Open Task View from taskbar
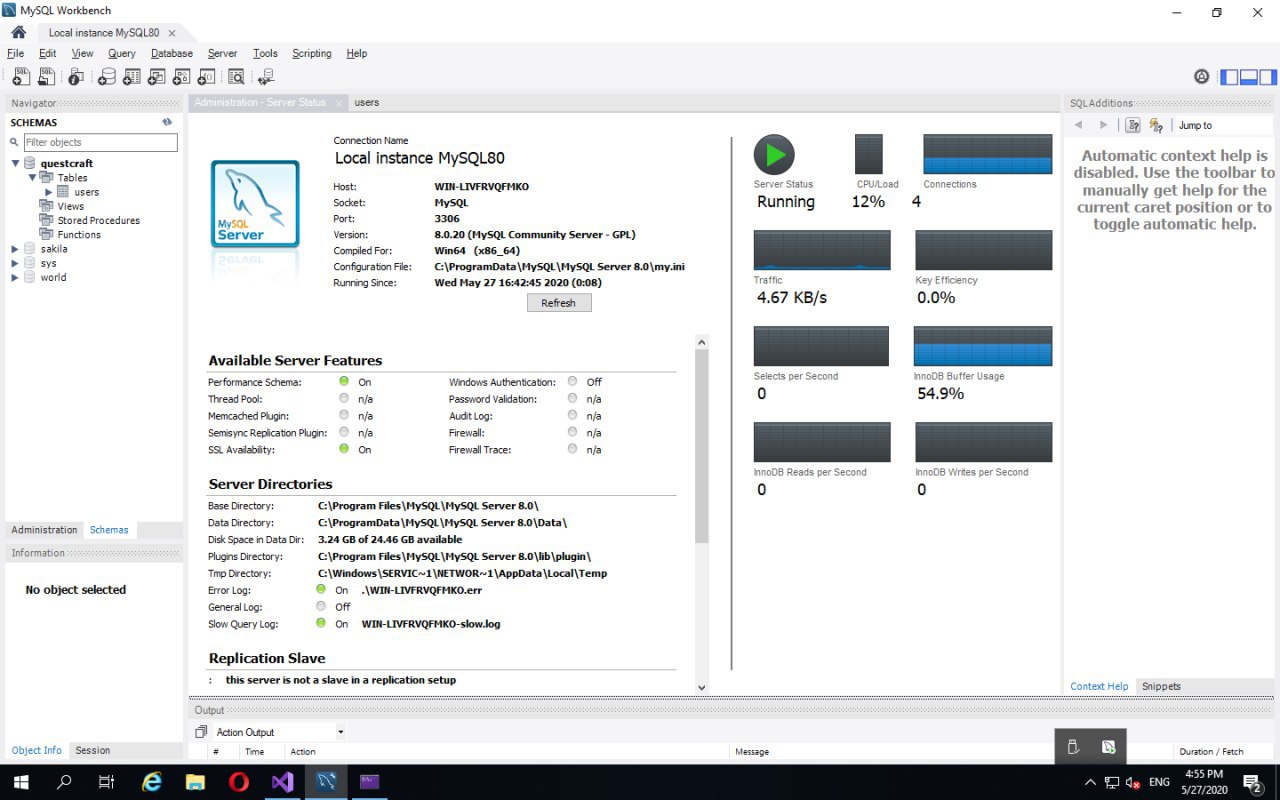1280x800 pixels. [108, 781]
